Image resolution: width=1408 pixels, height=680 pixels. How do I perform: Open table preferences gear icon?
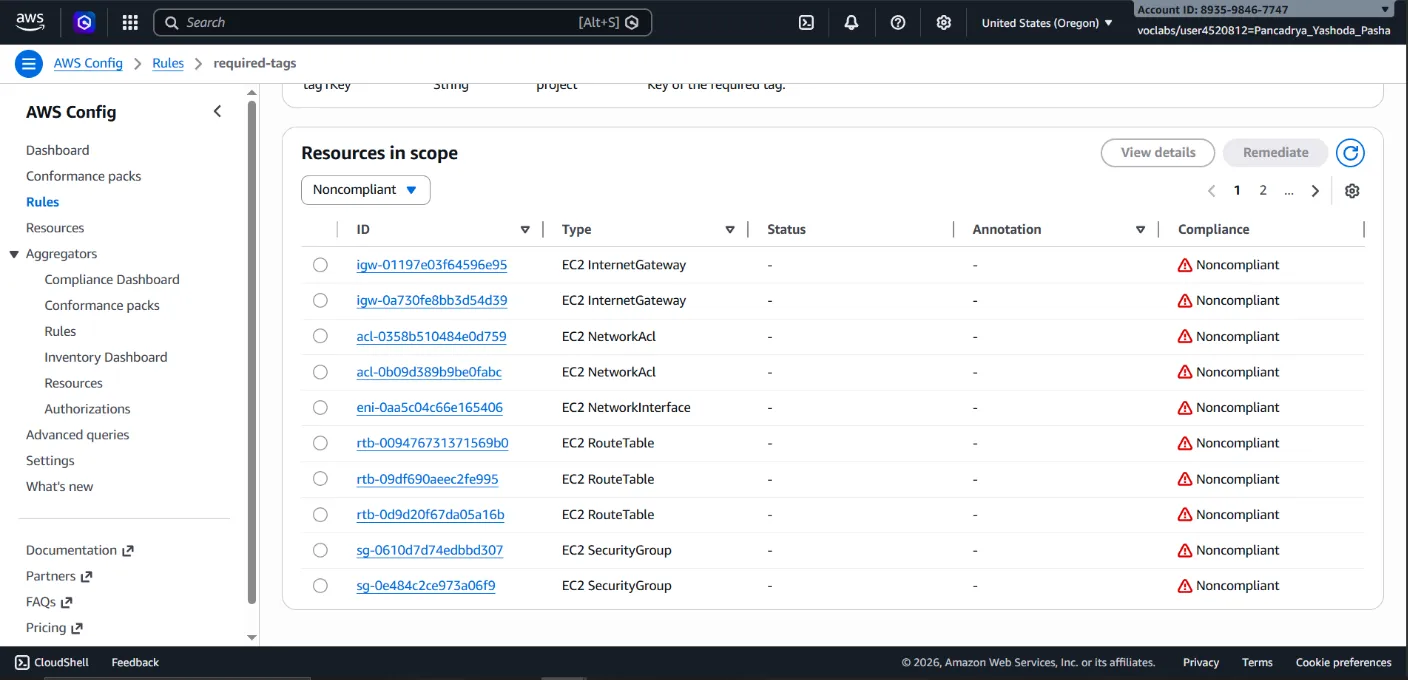click(1352, 191)
